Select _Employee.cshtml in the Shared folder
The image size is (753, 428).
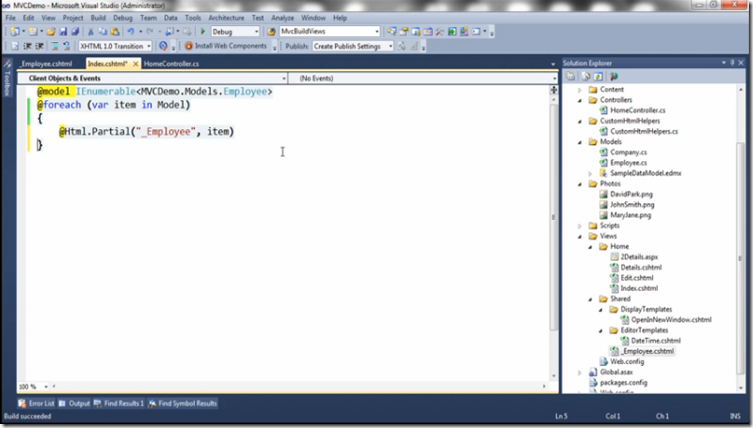tap(647, 351)
